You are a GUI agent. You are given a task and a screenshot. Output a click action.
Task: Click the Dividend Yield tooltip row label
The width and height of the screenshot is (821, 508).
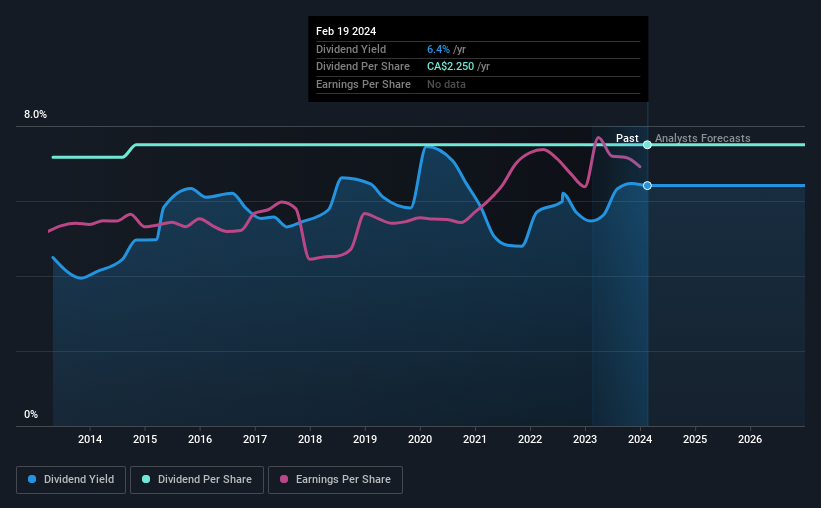(x=351, y=49)
